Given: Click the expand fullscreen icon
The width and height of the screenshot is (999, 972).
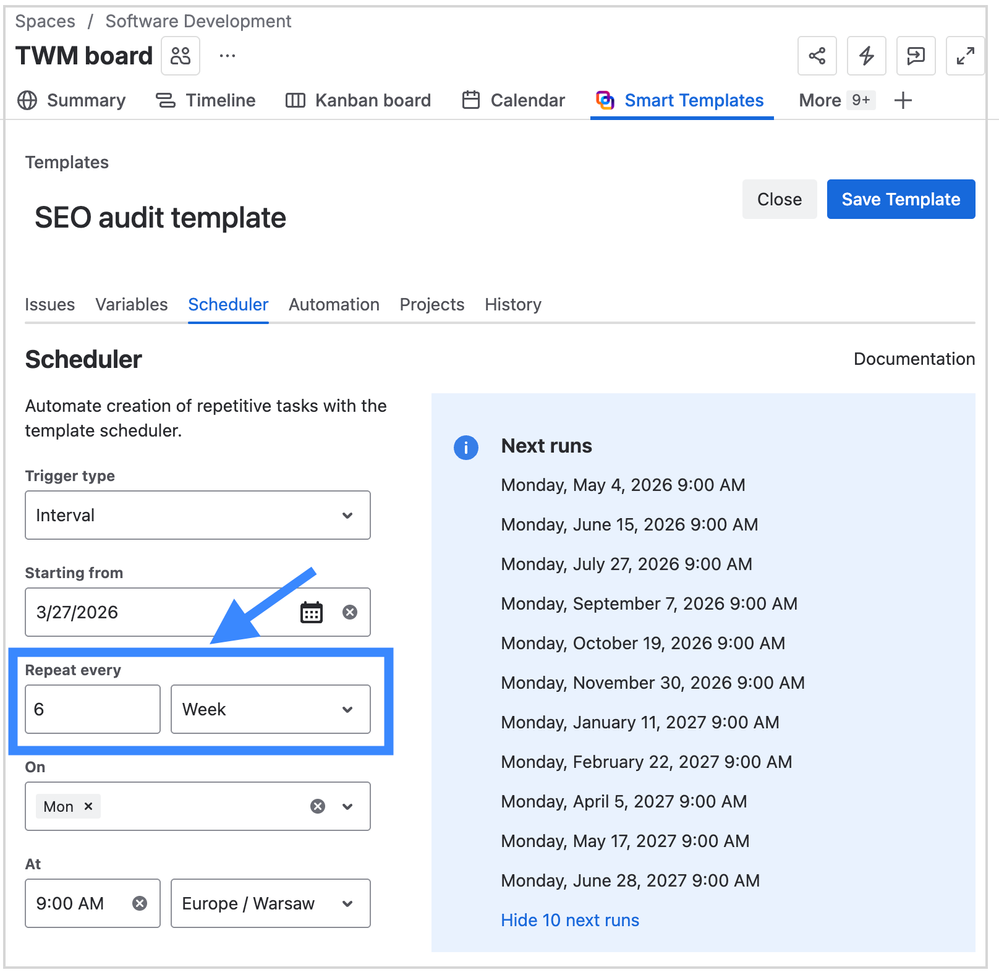Looking at the screenshot, I should tap(964, 55).
